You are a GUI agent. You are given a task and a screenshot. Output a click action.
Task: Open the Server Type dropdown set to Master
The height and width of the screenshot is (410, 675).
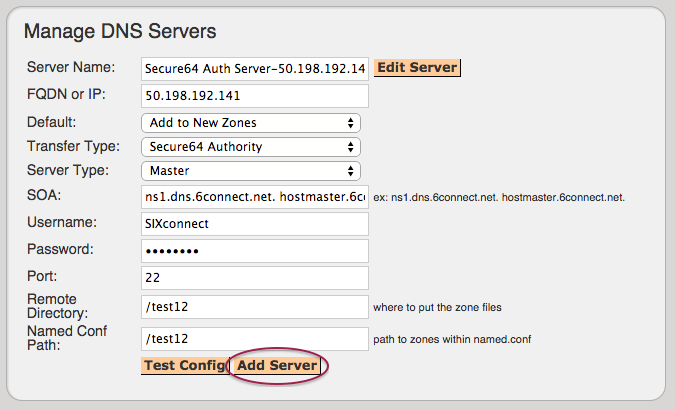251,171
